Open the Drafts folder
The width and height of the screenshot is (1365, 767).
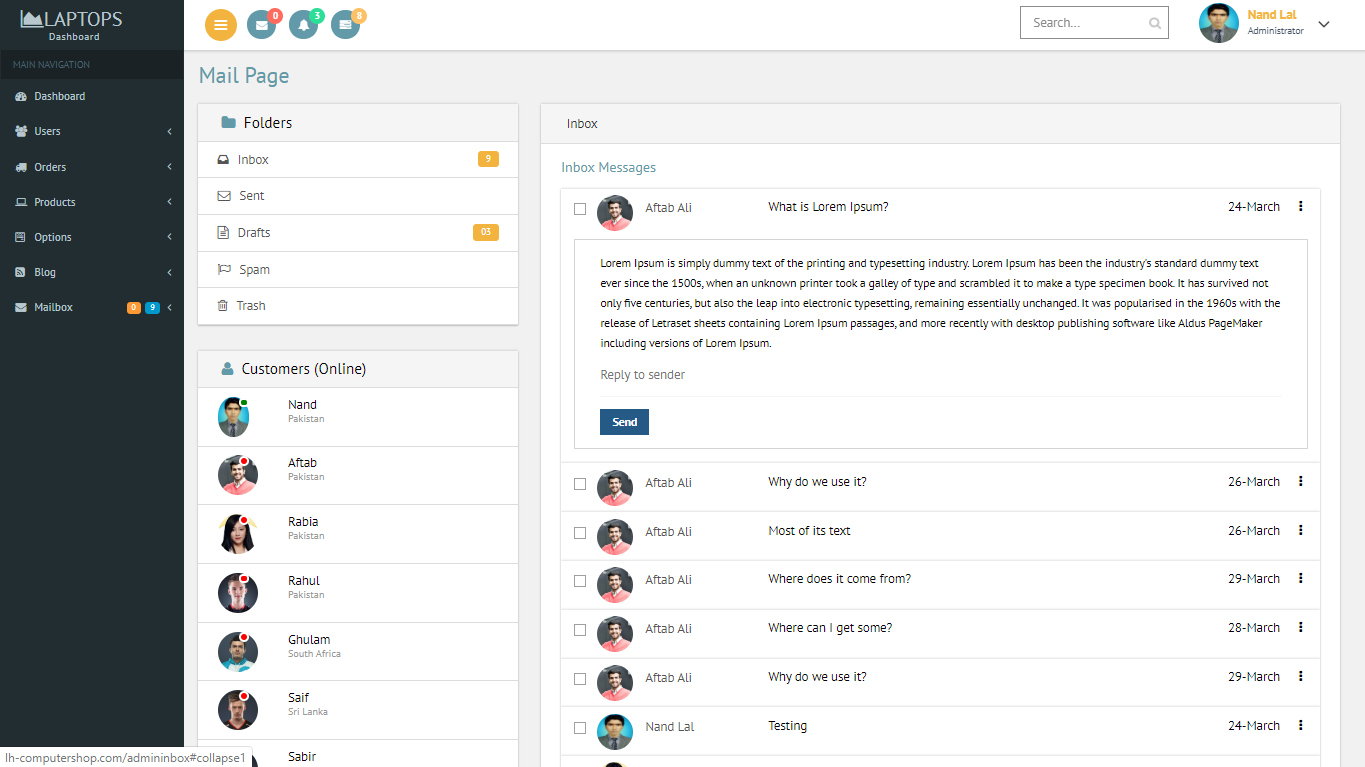coord(358,232)
